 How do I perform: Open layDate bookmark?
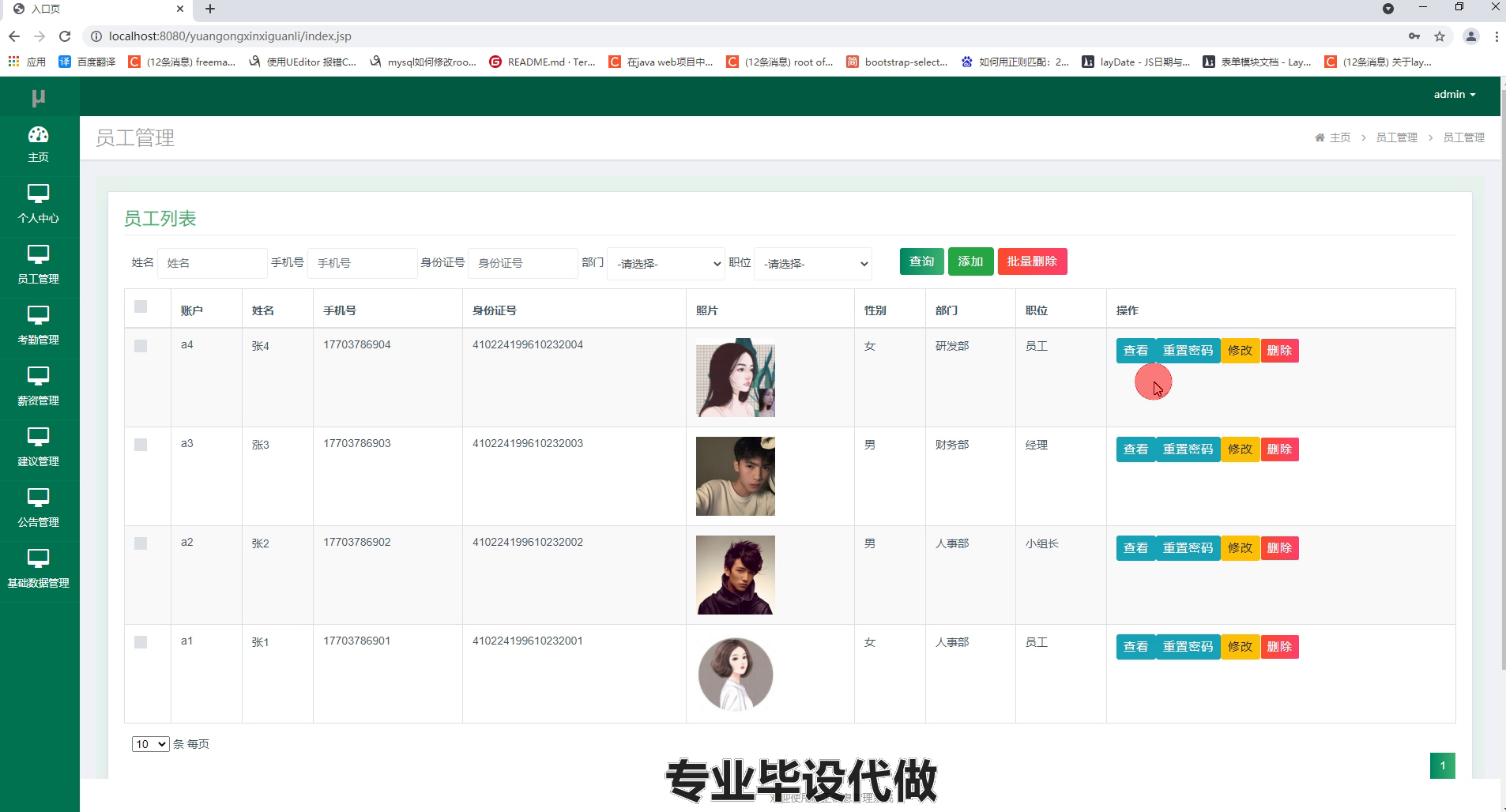pyautogui.click(x=1135, y=62)
